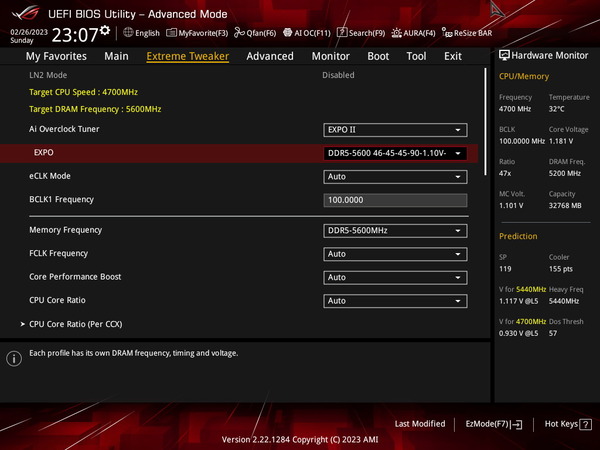Click the Temperature 32°C value
This screenshot has height=450, width=600.
[556, 109]
